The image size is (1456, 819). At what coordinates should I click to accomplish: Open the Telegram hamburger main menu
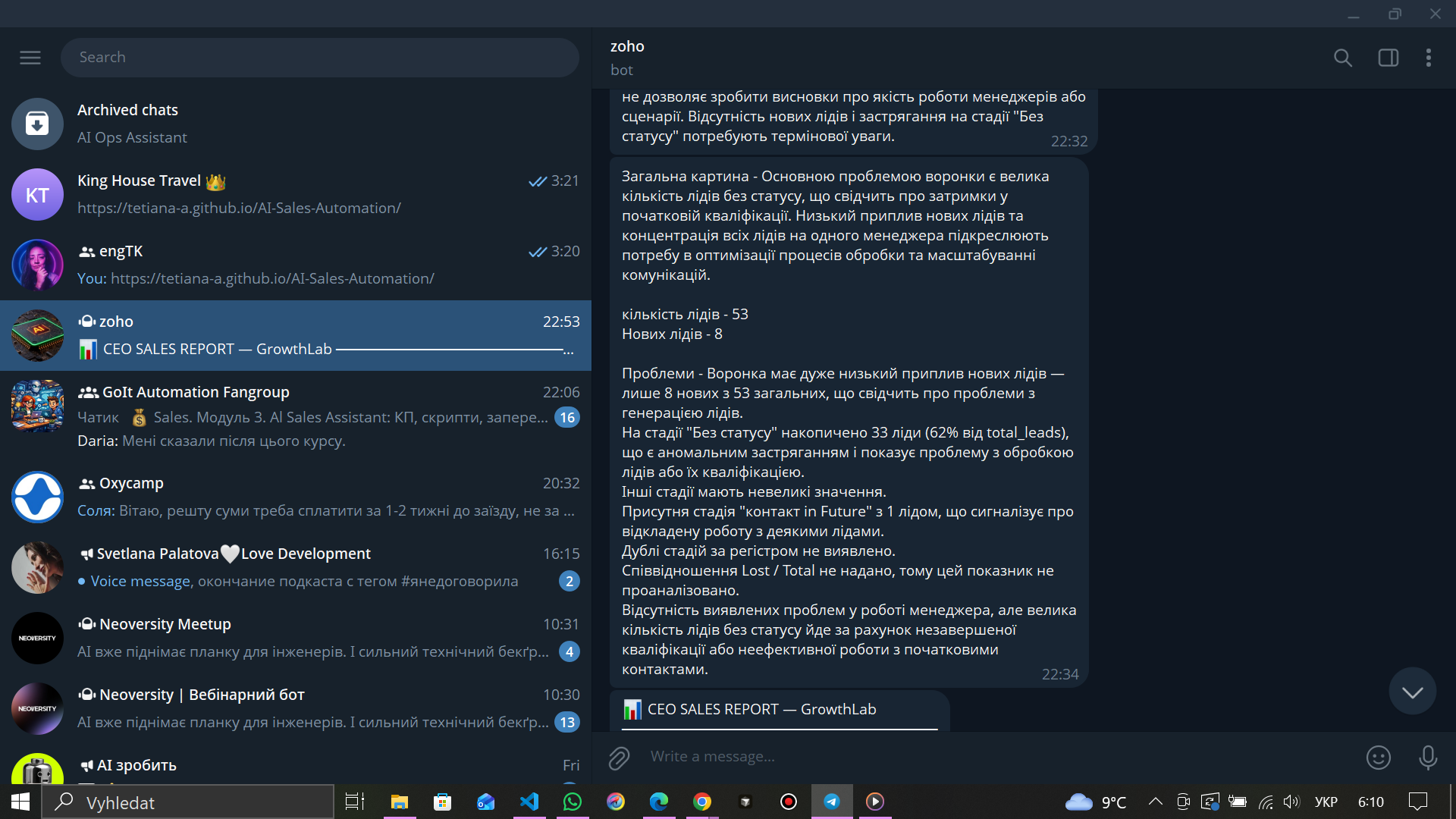pos(30,58)
